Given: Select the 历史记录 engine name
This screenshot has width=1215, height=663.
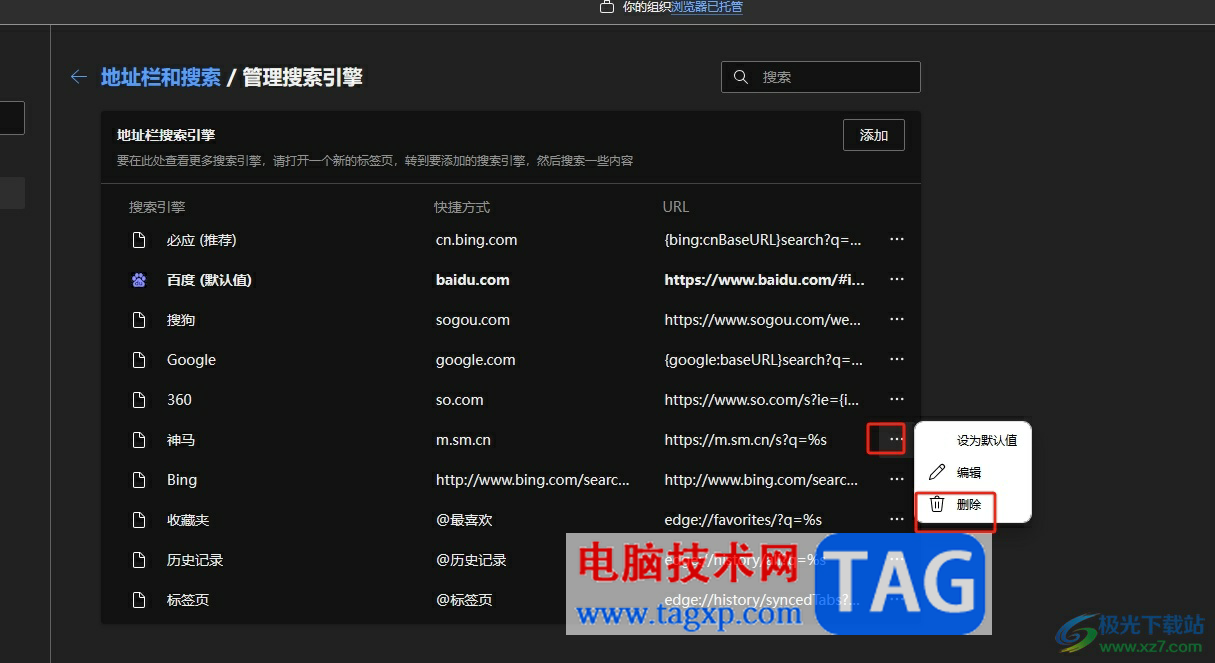Looking at the screenshot, I should [195, 560].
